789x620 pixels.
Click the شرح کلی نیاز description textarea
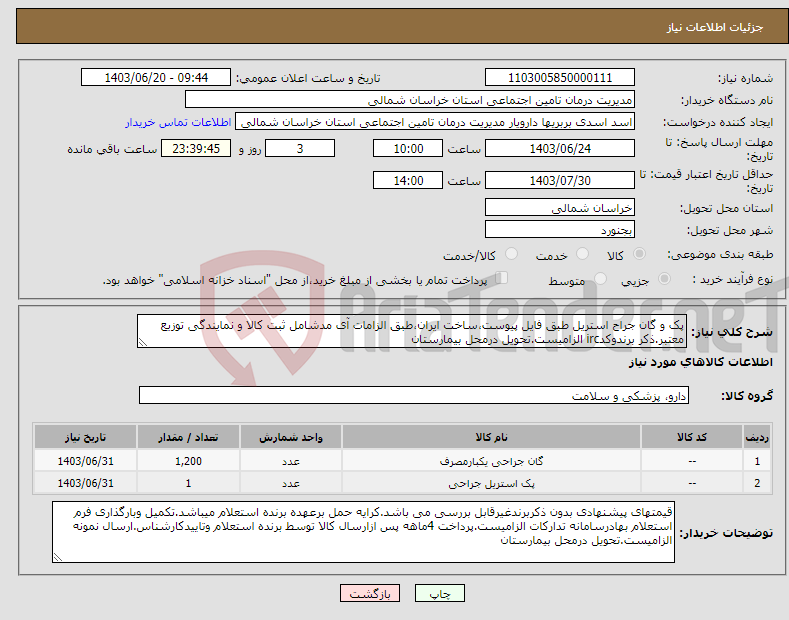pos(412,332)
